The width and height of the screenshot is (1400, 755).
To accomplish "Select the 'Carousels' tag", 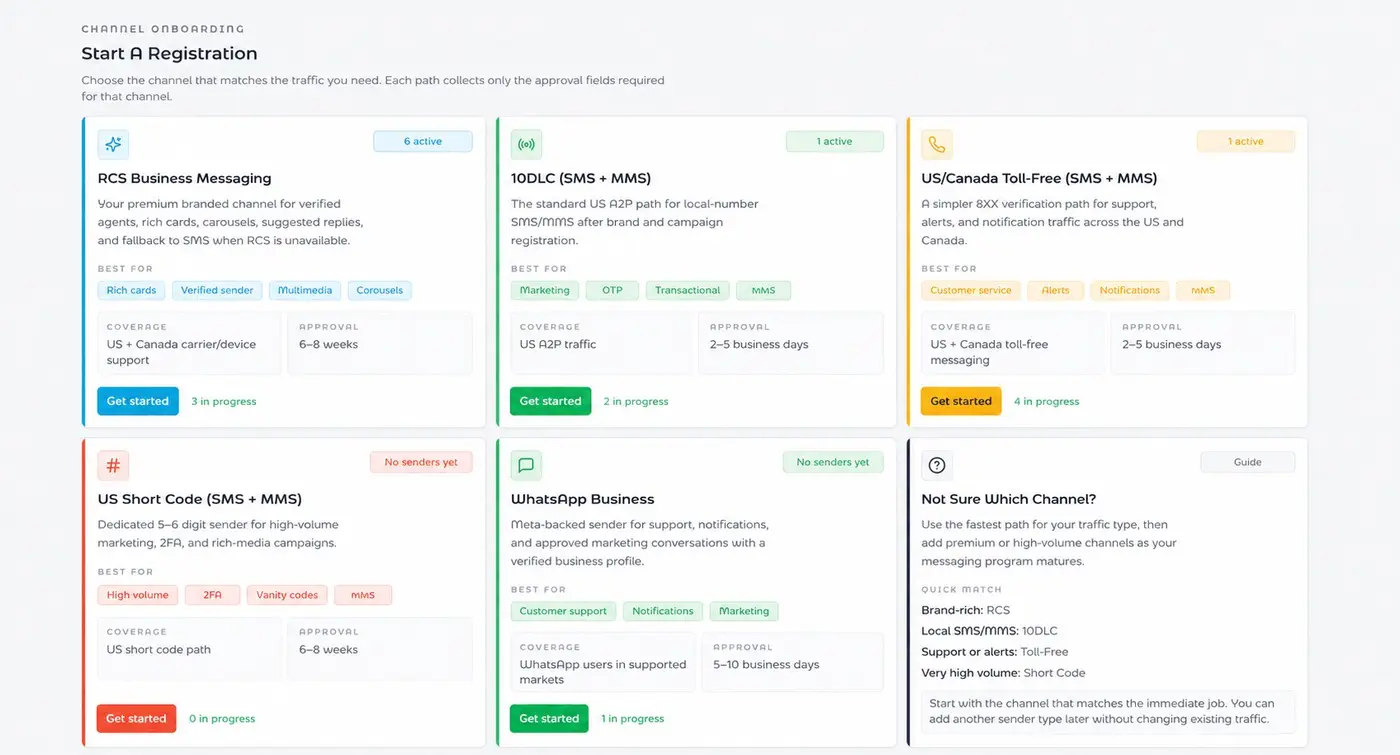I will (x=380, y=290).
